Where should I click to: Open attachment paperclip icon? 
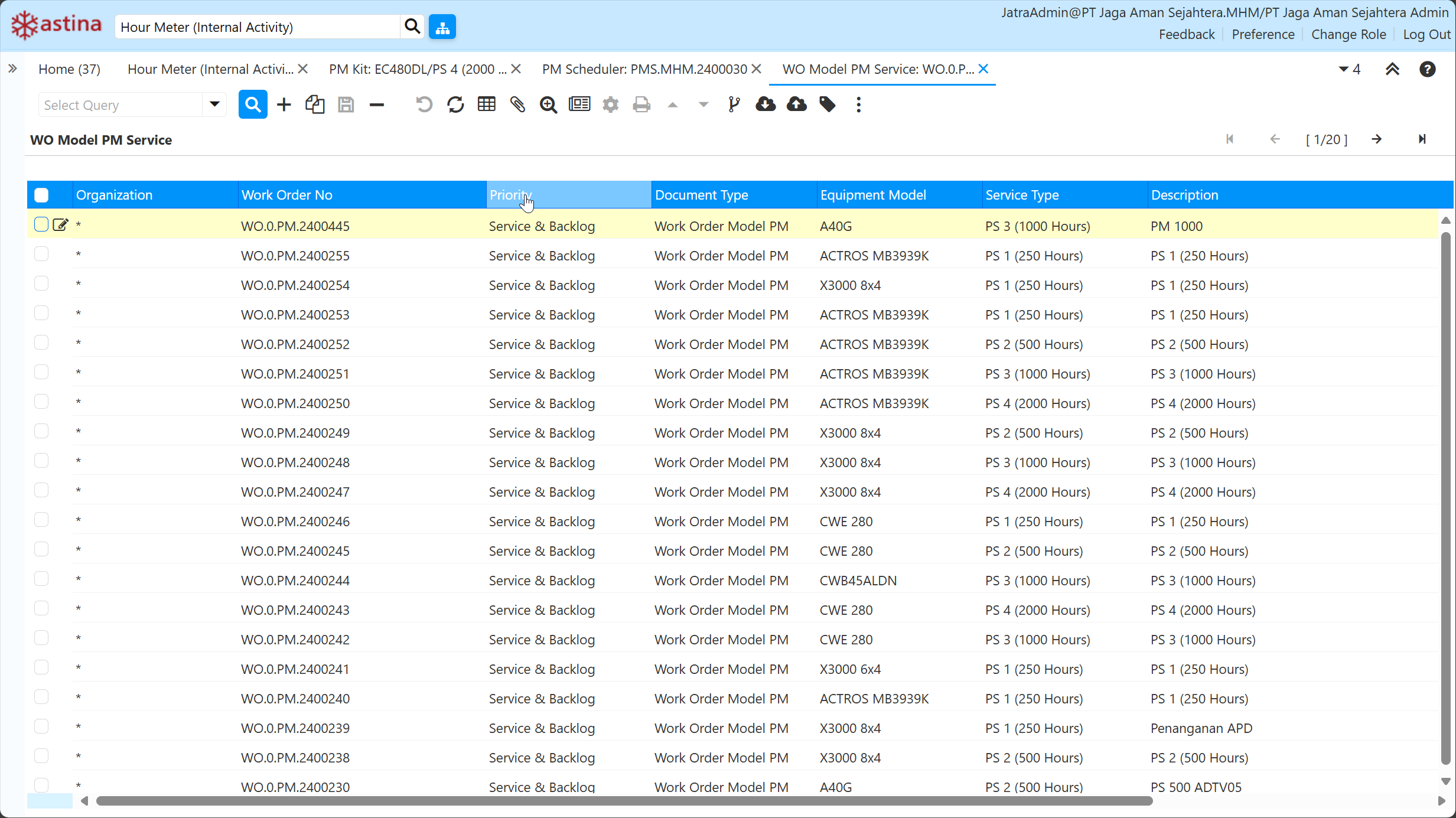(x=517, y=105)
